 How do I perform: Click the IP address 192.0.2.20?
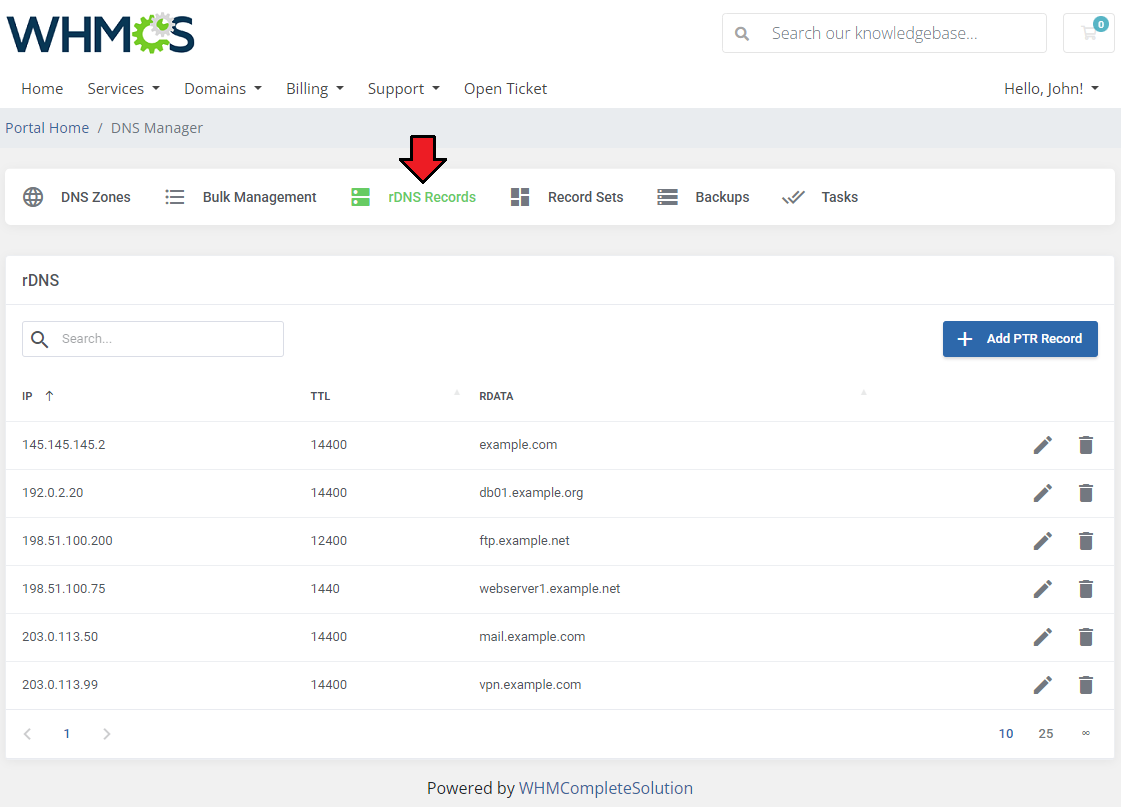[x=53, y=492]
